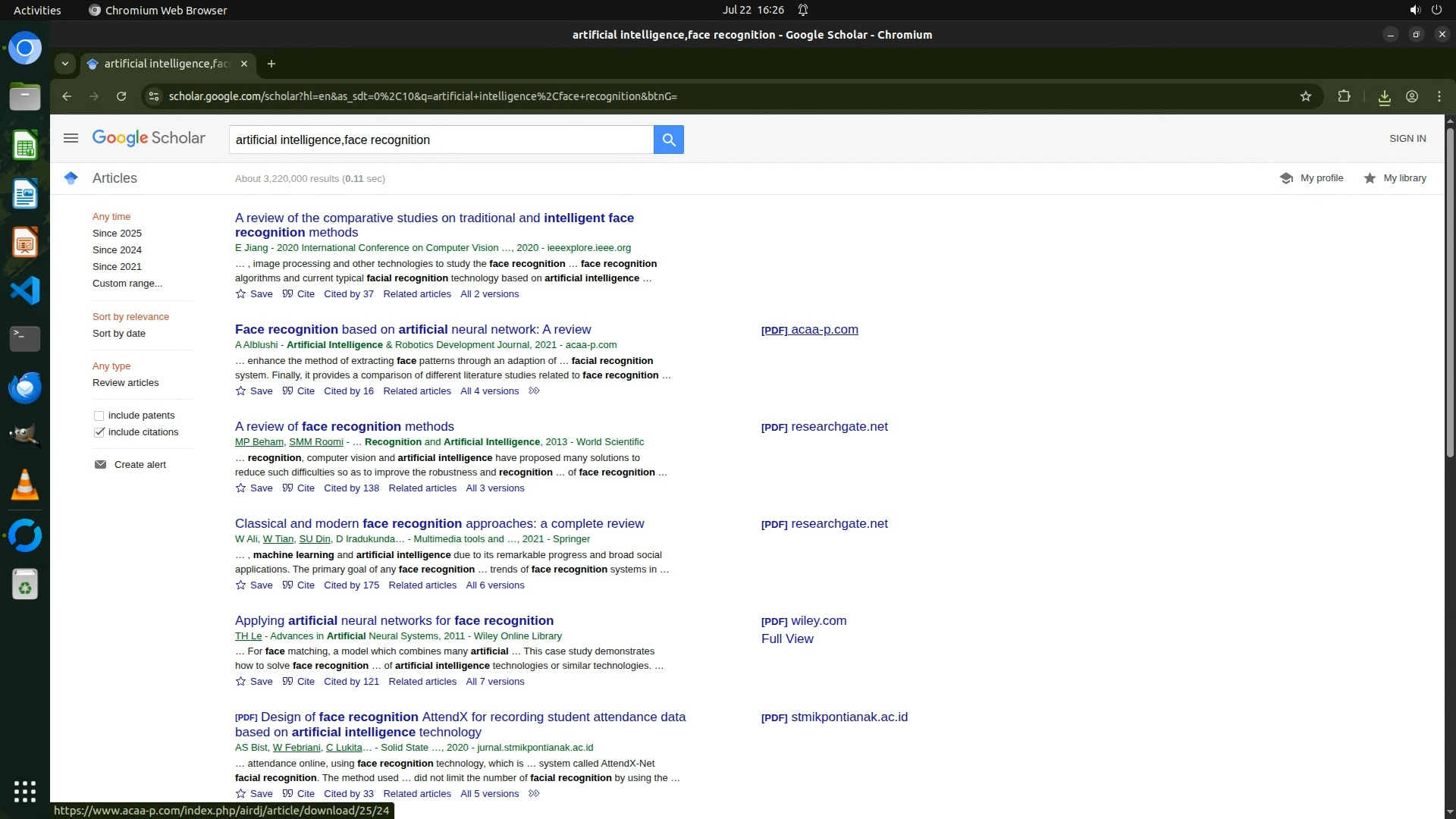Screen dimensions: 1456x819
Task: Open the Chromium three-dot menu
Action: [1439, 96]
